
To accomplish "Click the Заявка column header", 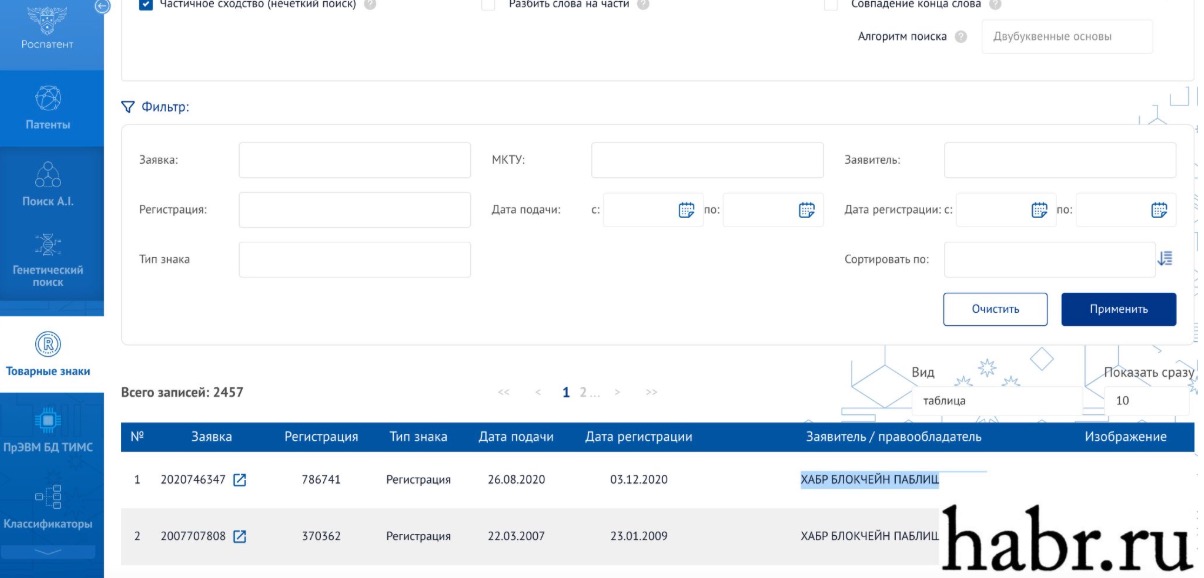I will coord(212,437).
